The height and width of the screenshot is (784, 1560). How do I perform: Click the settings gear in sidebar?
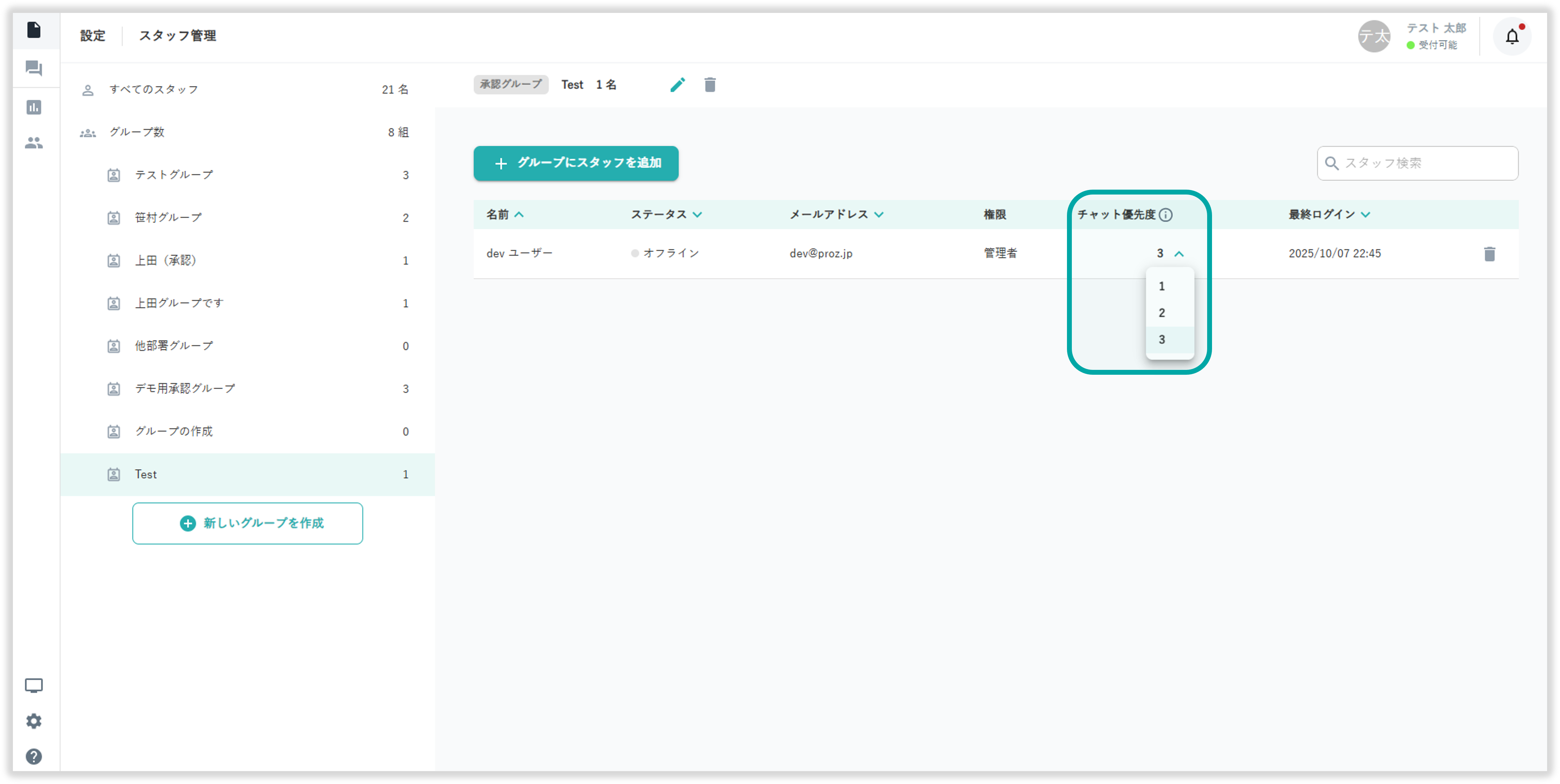(34, 721)
